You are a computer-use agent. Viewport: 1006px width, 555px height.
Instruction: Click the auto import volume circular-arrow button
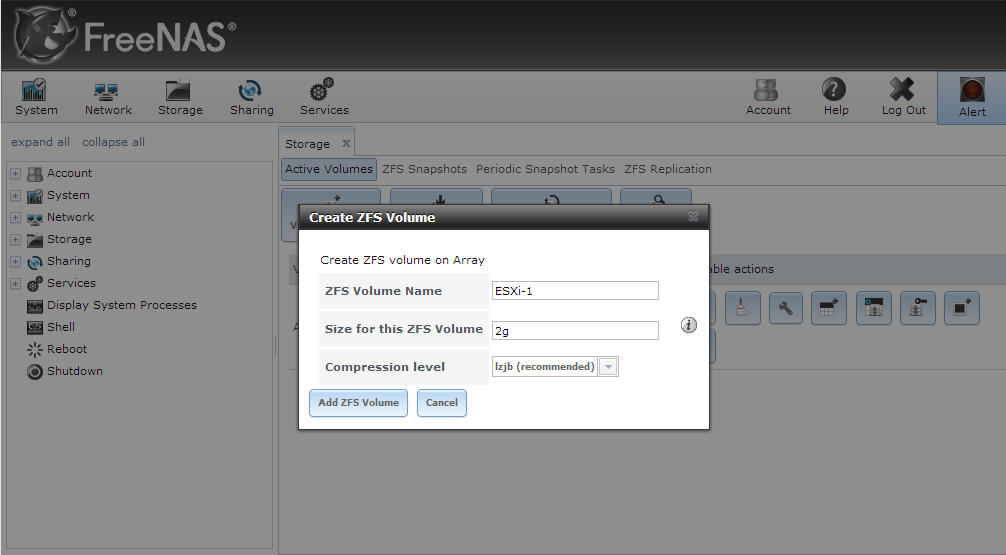pos(551,197)
